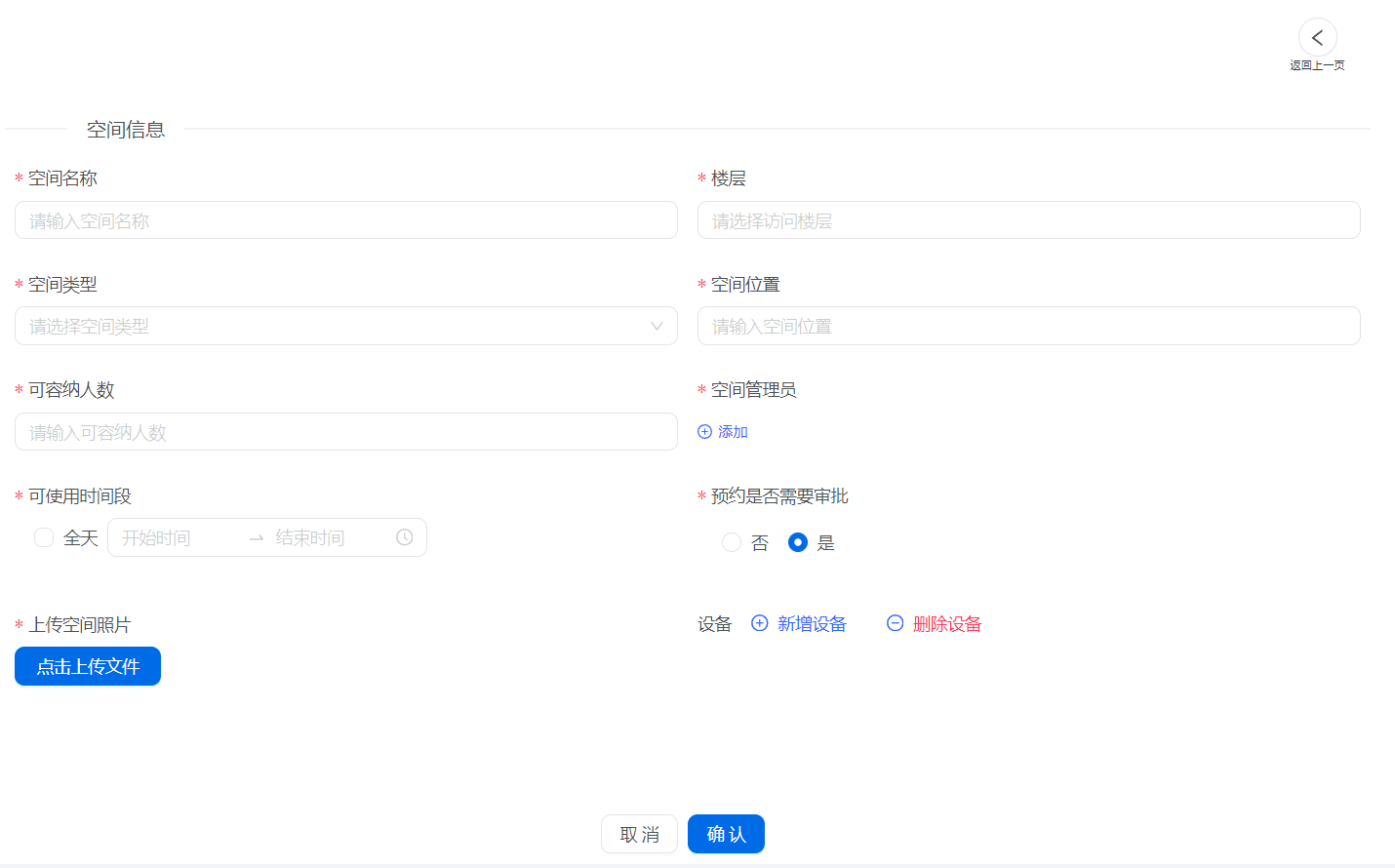This screenshot has height=868, width=1395.
Task: Open the 空间类型 dropdown
Action: coord(332,326)
